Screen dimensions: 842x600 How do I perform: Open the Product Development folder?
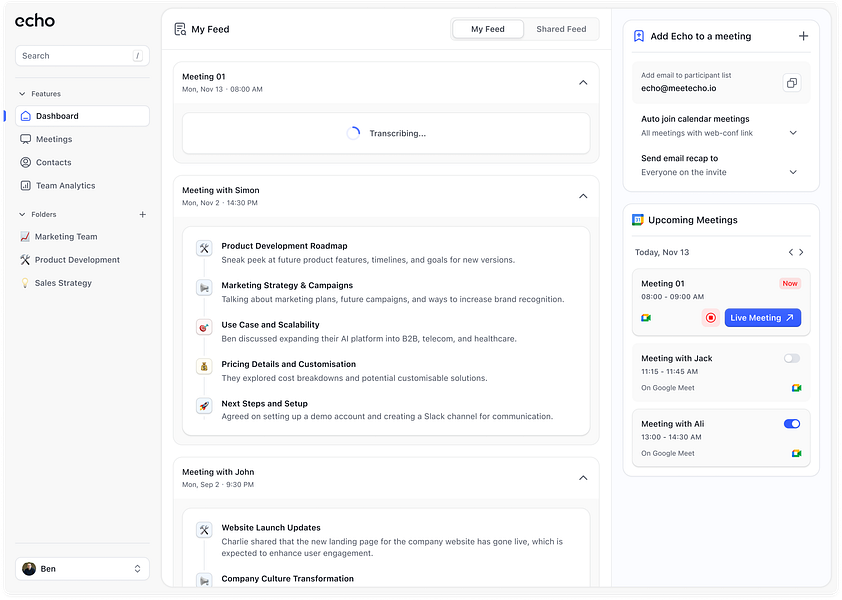(x=82, y=259)
